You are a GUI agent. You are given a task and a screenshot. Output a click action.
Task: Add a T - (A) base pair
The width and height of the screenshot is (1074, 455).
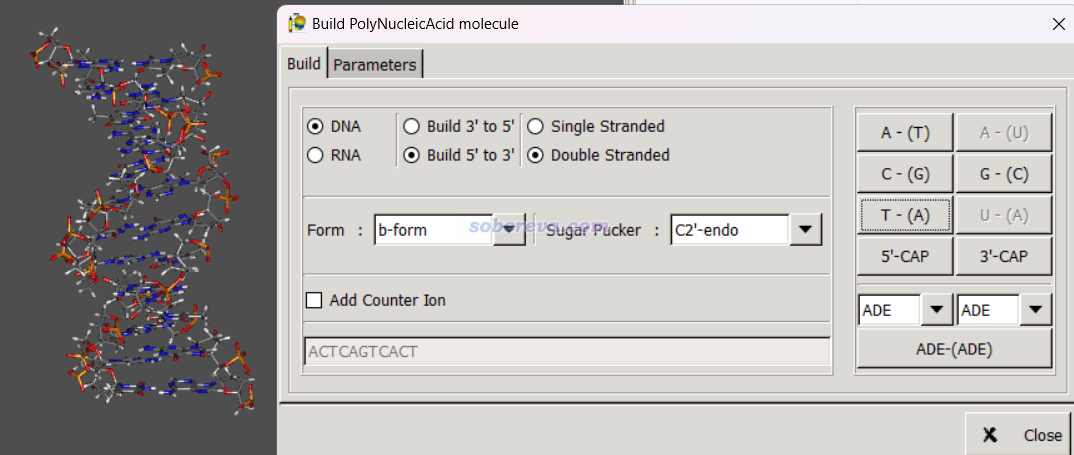click(x=905, y=215)
